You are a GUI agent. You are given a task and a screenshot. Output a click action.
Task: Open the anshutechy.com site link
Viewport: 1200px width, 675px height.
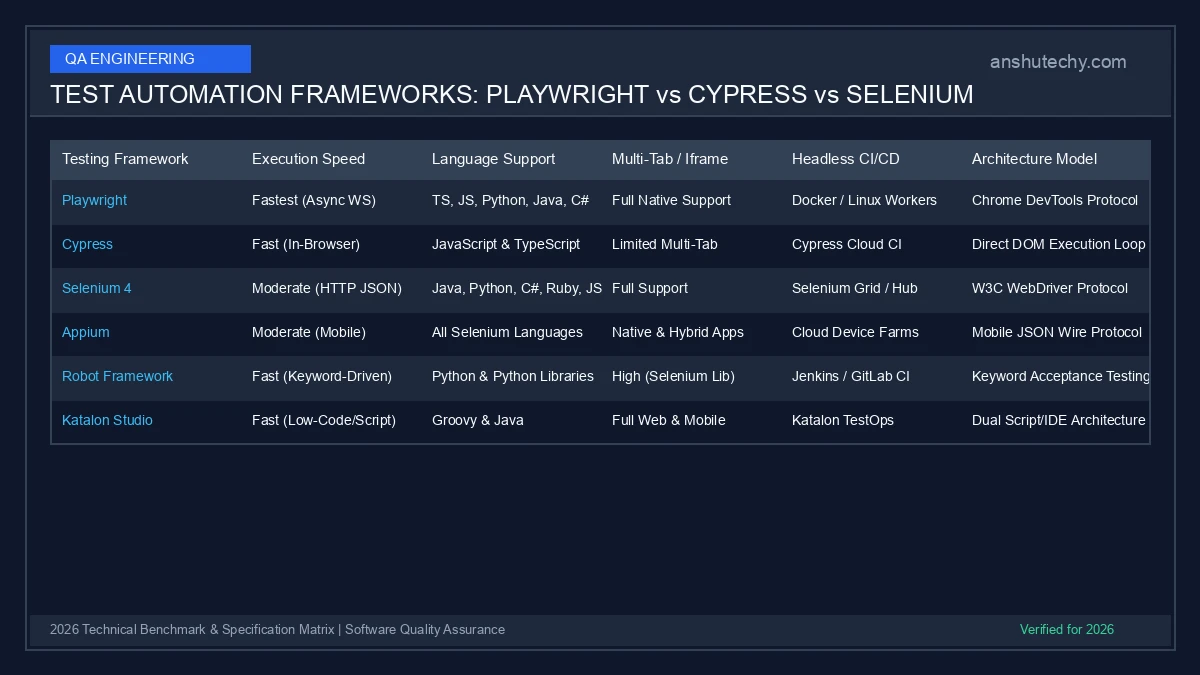[1058, 62]
